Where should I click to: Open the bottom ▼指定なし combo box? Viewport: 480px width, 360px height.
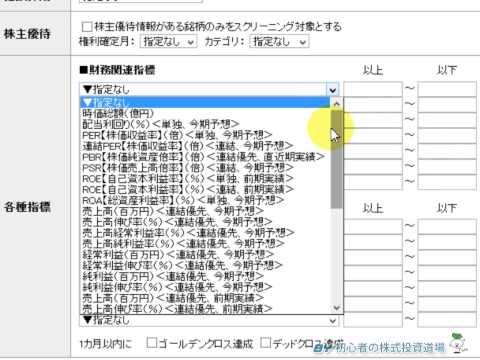click(209, 320)
